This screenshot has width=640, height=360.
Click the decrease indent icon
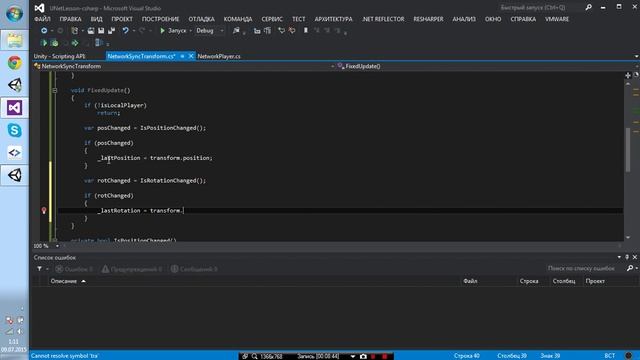257,31
